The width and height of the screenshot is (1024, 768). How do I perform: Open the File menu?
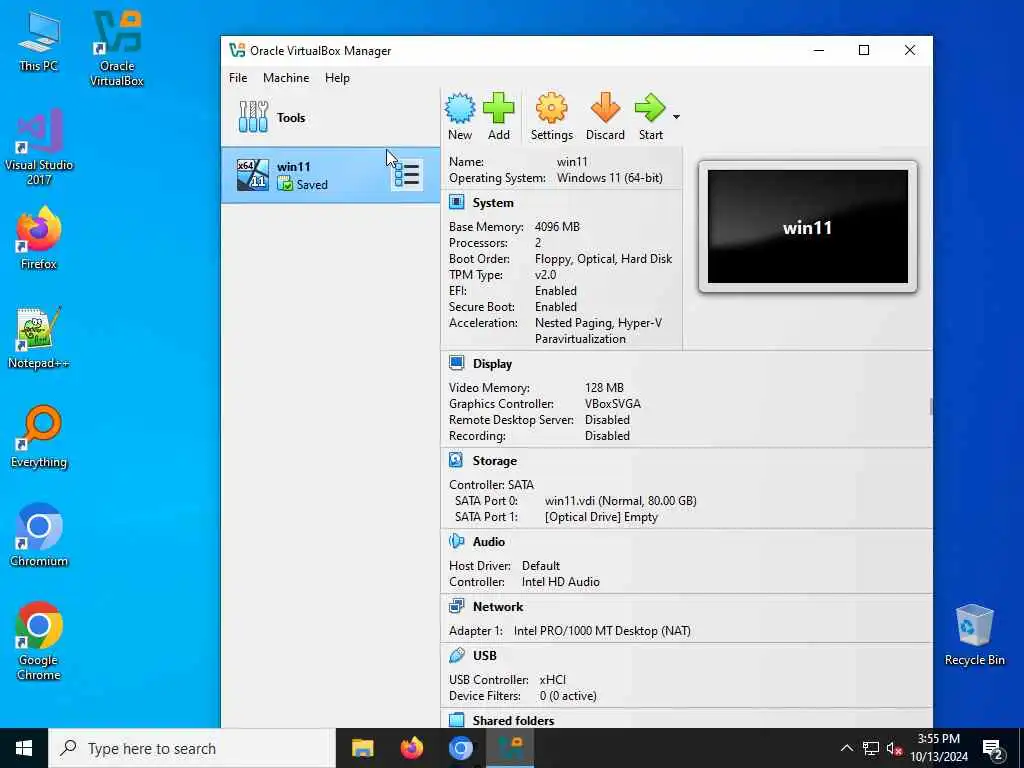[x=238, y=78]
